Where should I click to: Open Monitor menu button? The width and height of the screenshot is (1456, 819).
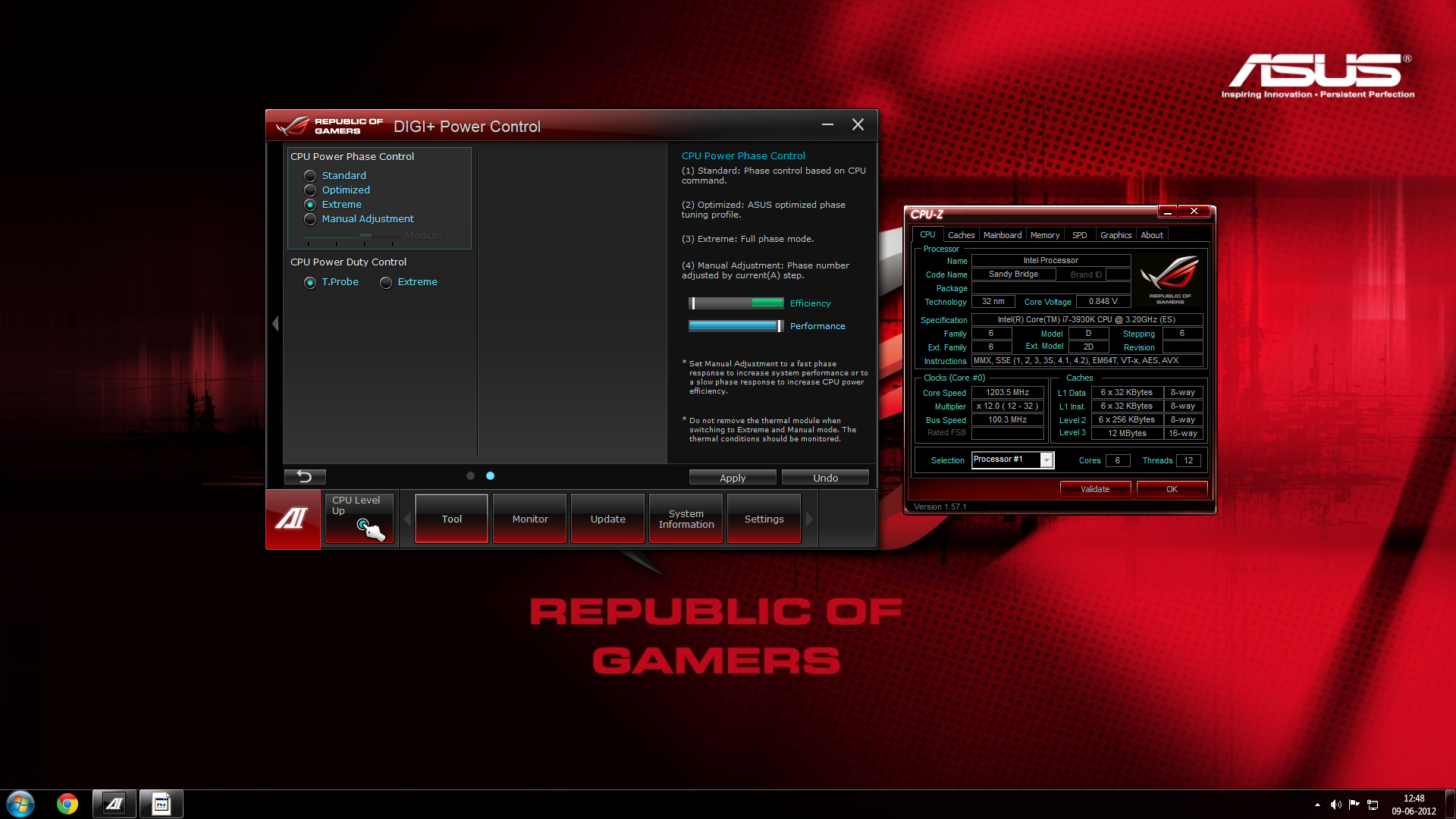tap(529, 519)
